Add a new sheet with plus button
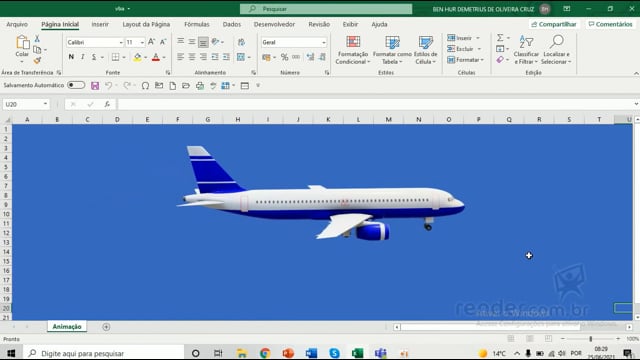The image size is (640, 360). 106,327
